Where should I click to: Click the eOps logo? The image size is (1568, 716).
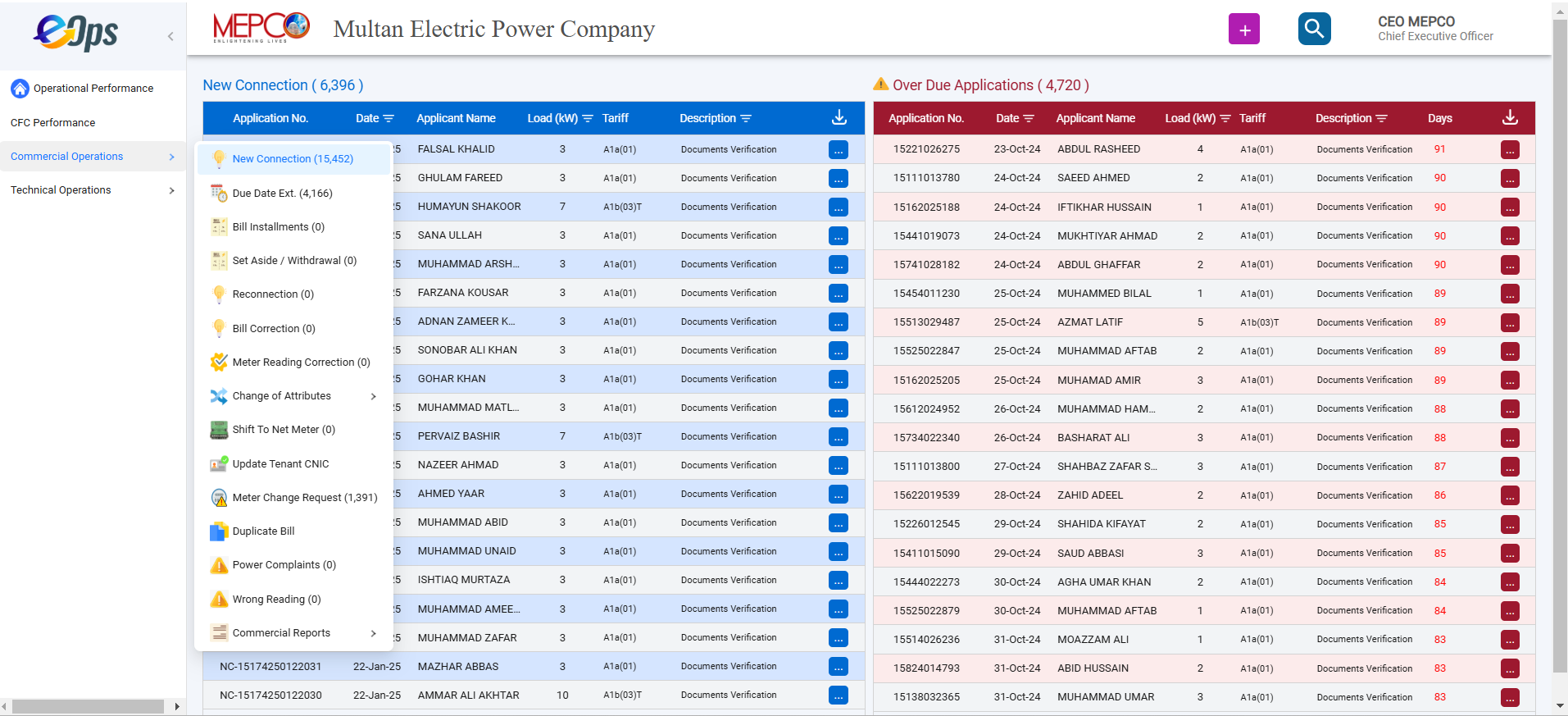75,33
